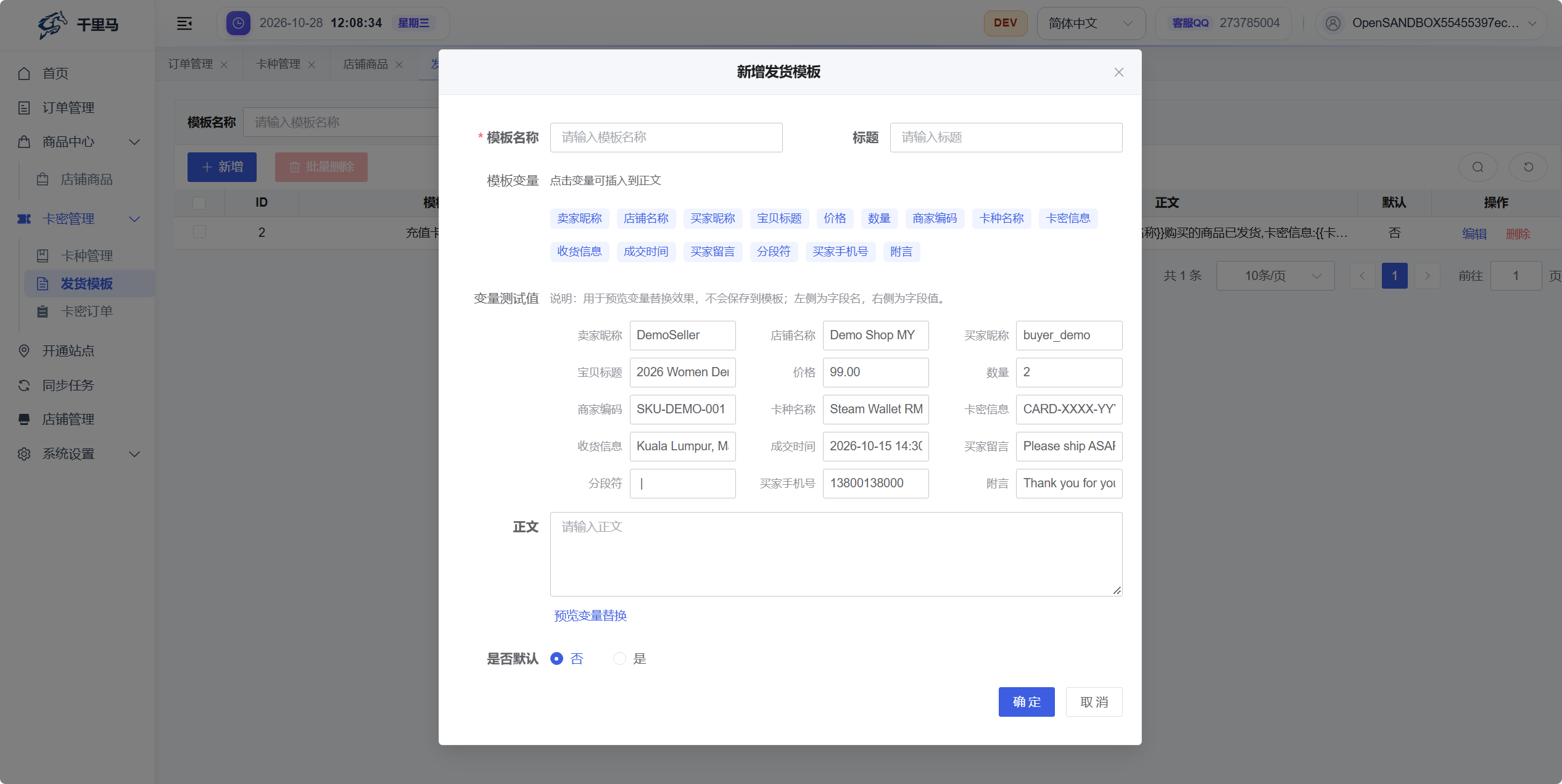
Task: Expand the 系统设置 sidebar menu
Action: coord(78,454)
